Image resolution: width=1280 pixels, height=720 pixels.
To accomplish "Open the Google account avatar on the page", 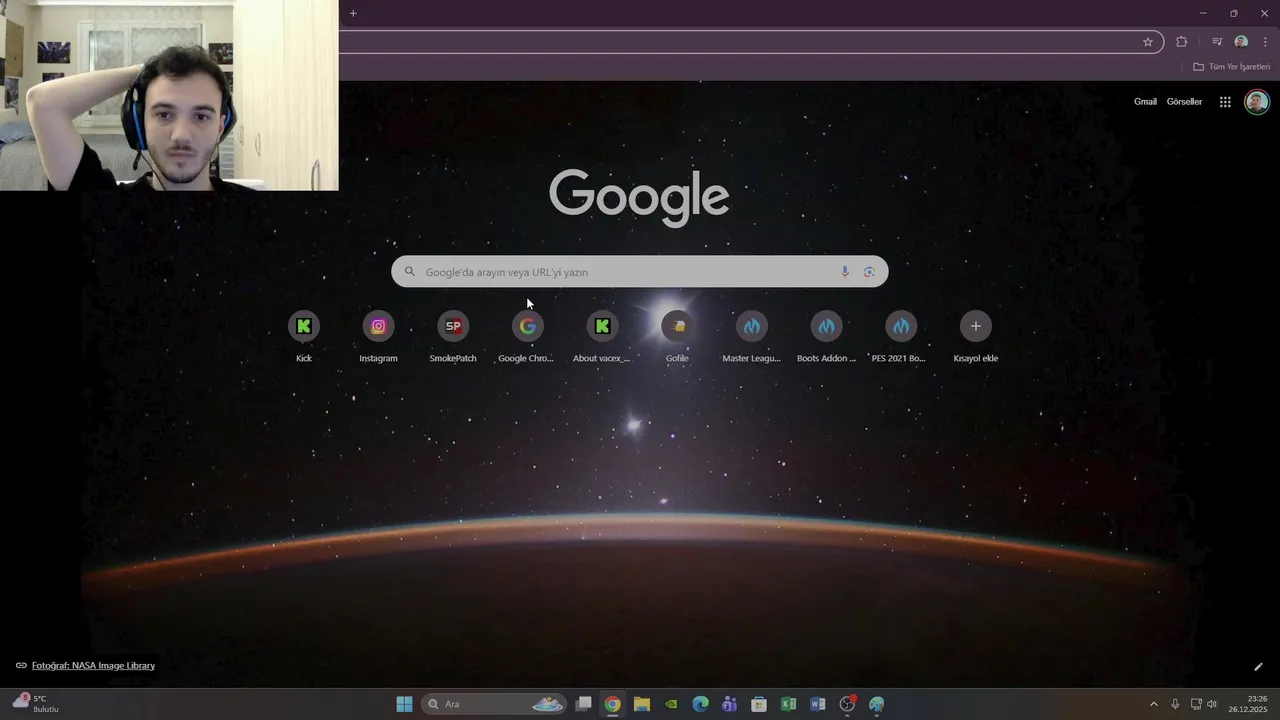I will 1257,102.
